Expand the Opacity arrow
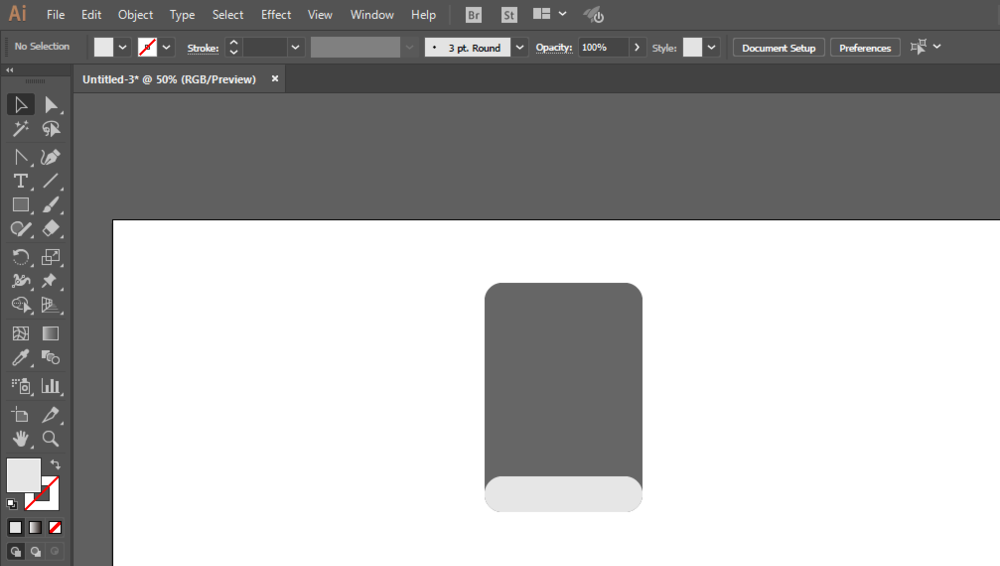1000x566 pixels. coord(636,47)
